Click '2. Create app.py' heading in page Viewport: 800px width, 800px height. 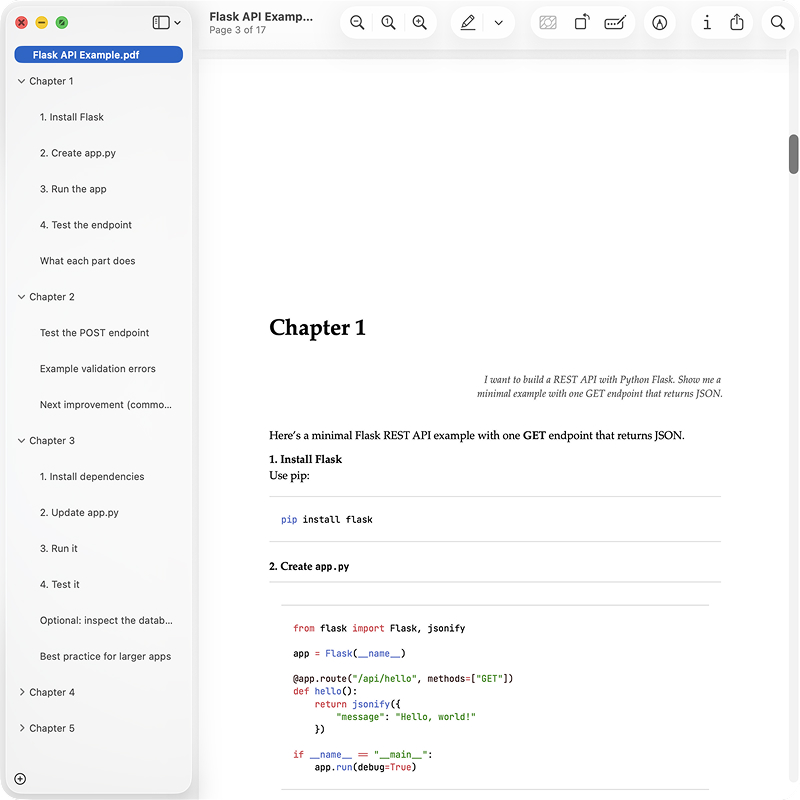pyautogui.click(x=309, y=566)
